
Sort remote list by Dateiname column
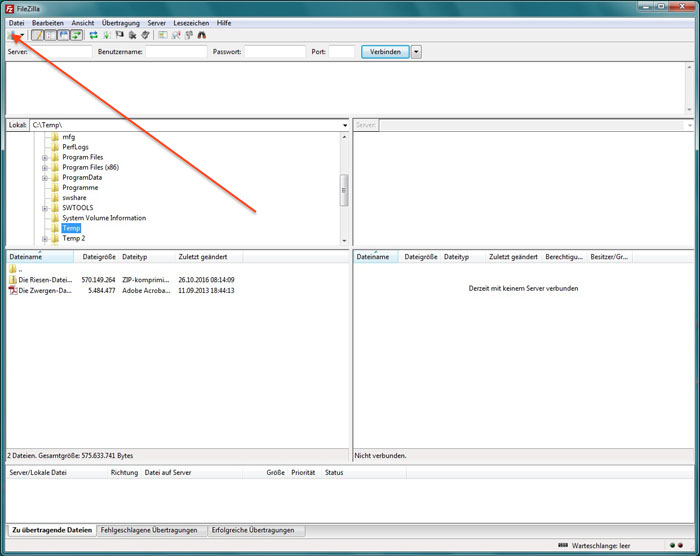376,257
